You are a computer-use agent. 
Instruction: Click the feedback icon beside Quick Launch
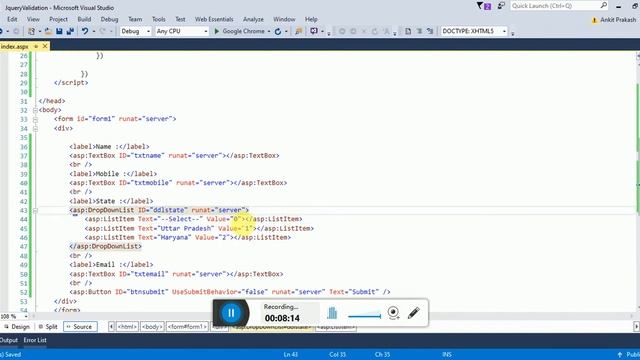(501, 6)
